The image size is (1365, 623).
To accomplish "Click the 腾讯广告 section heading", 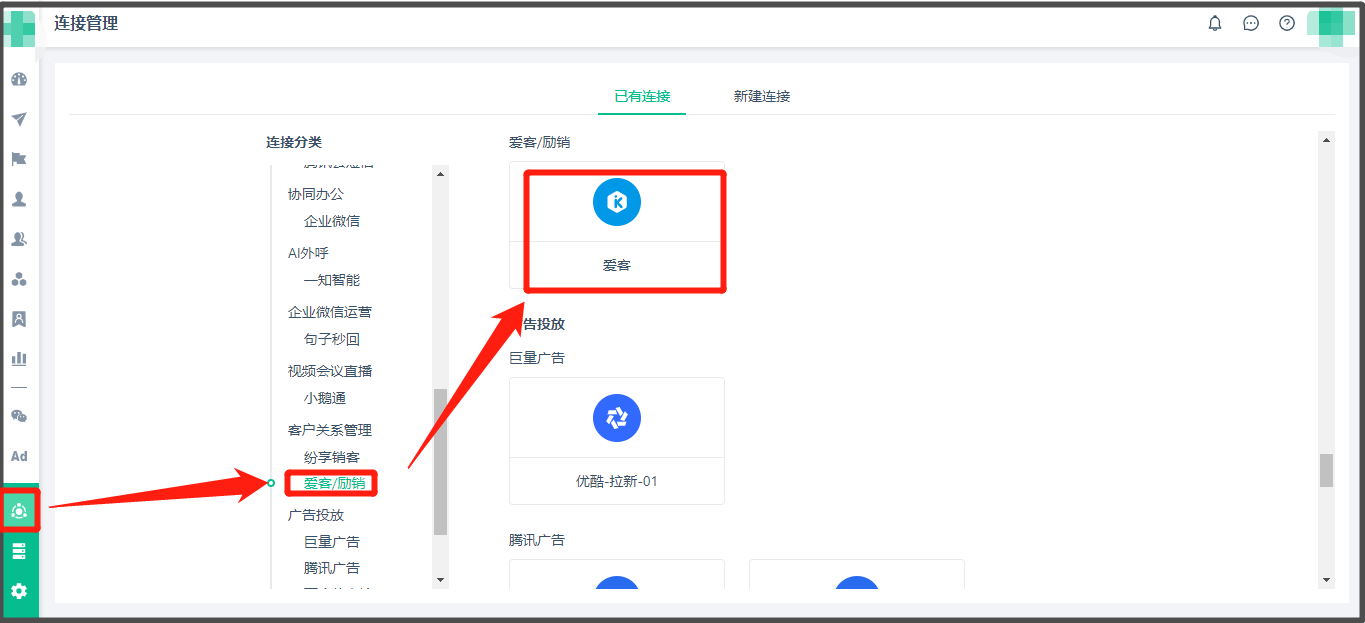I will tap(537, 540).
